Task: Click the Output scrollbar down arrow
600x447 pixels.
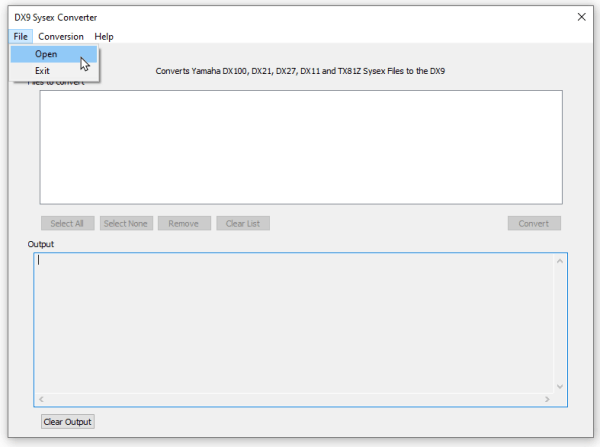Action: click(560, 385)
